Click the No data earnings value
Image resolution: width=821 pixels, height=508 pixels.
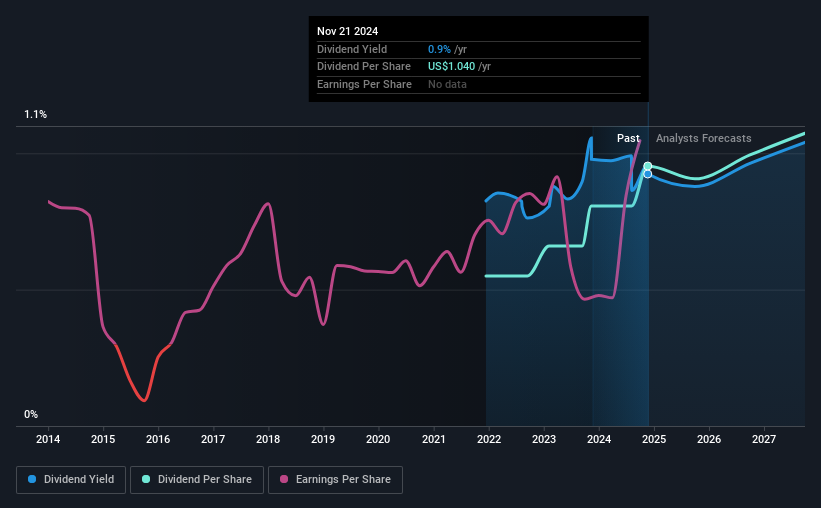pyautogui.click(x=447, y=84)
